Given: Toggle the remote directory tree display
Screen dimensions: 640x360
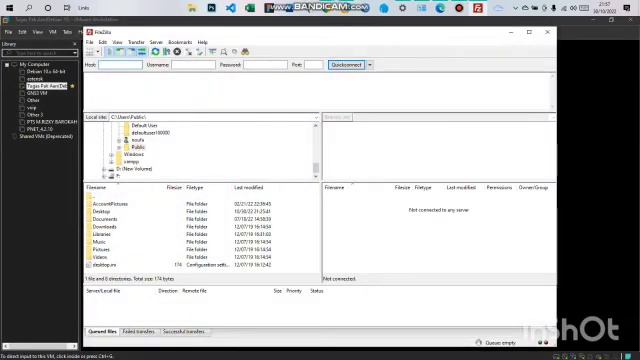Looking at the screenshot, I should pos(131,52).
